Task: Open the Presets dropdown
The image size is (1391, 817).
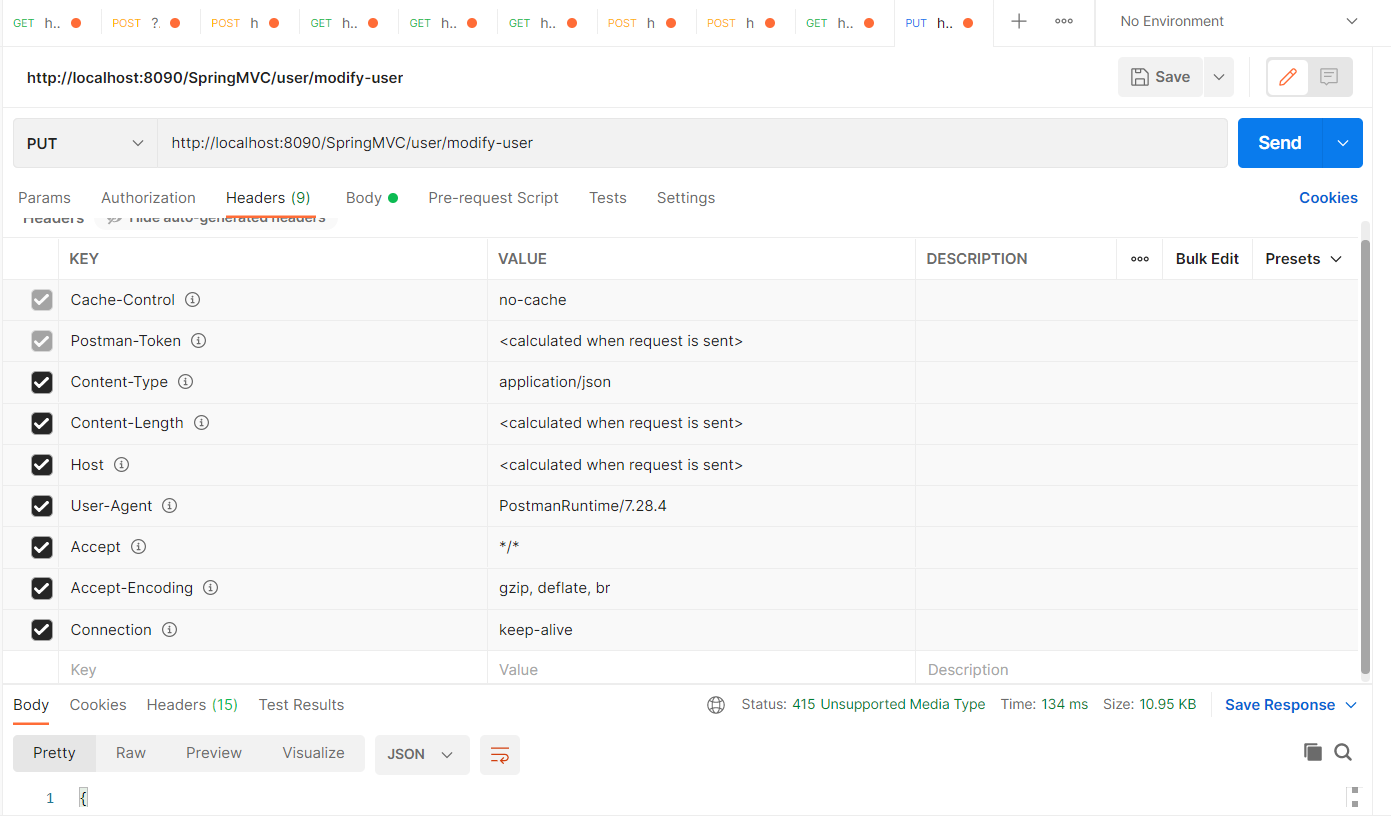Action: coord(1303,259)
